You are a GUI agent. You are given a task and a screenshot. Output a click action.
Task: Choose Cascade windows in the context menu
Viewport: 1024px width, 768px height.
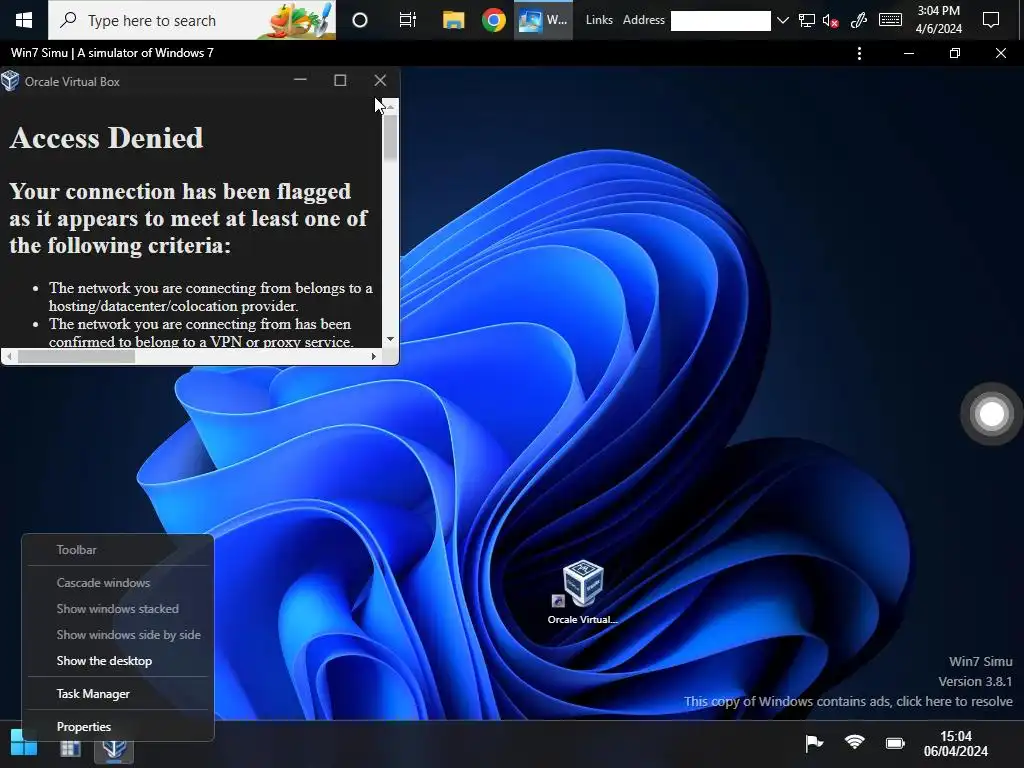[118, 583]
